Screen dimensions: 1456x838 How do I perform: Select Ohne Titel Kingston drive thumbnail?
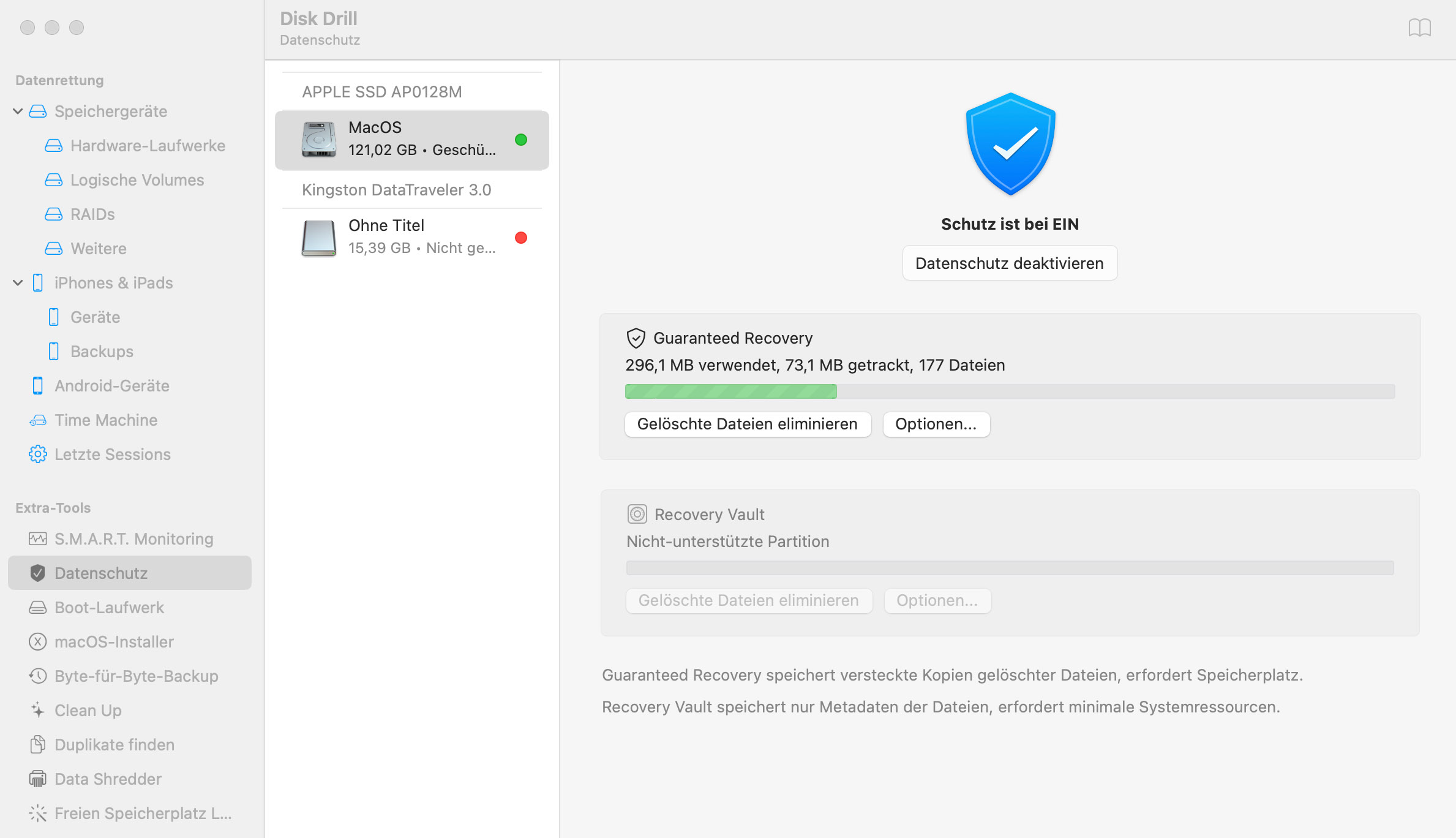pyautogui.click(x=319, y=237)
